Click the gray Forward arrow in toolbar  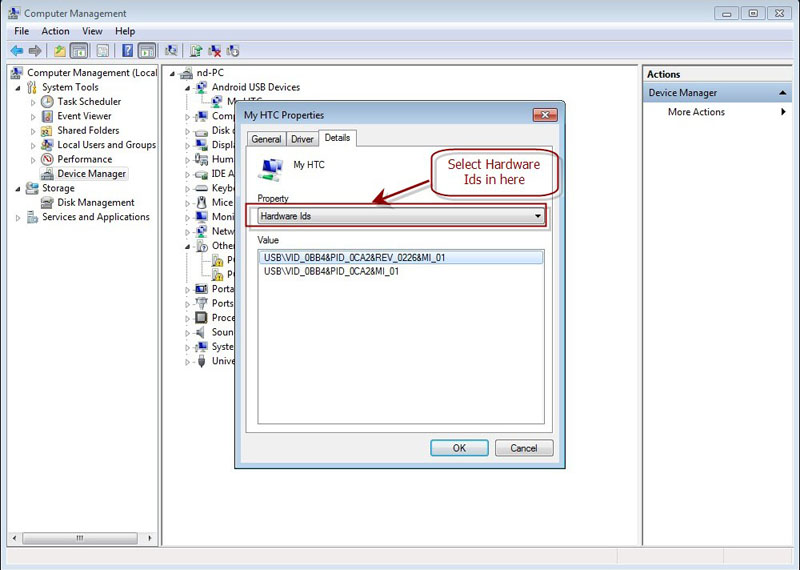(35, 51)
